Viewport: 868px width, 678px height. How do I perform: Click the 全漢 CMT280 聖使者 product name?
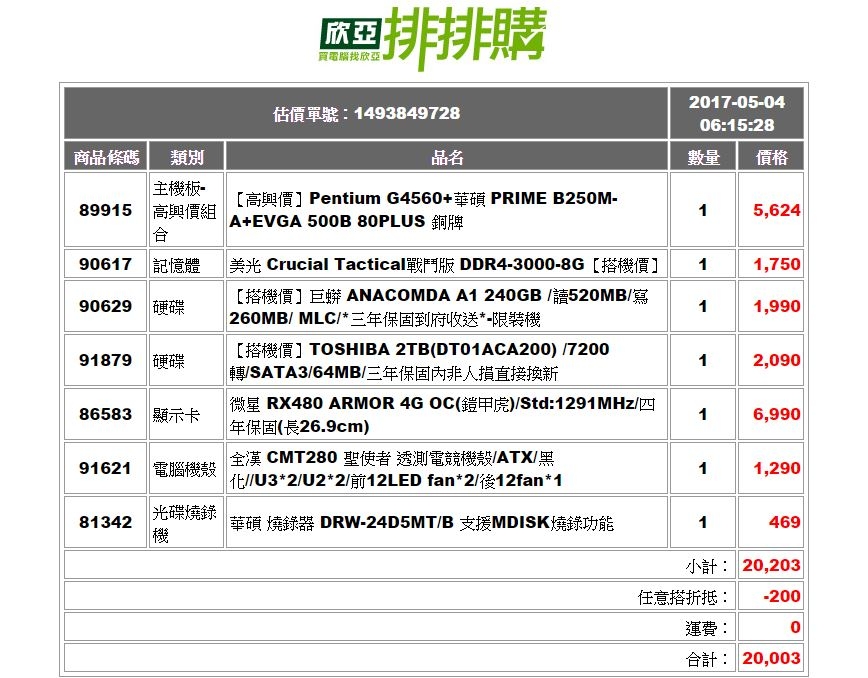click(x=396, y=468)
